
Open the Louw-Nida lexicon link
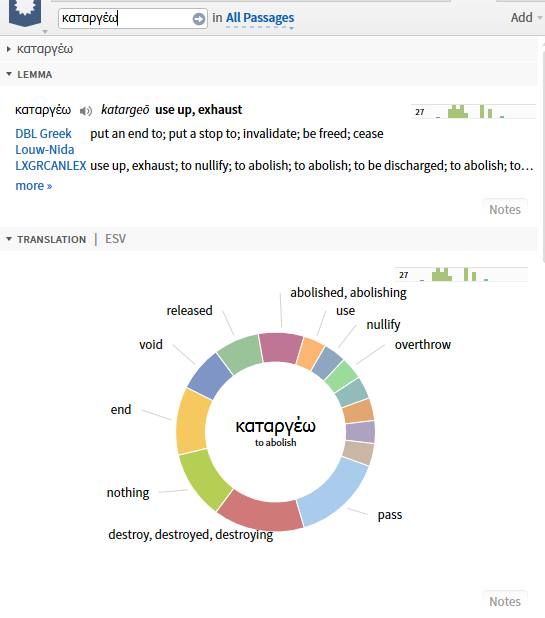[45, 150]
